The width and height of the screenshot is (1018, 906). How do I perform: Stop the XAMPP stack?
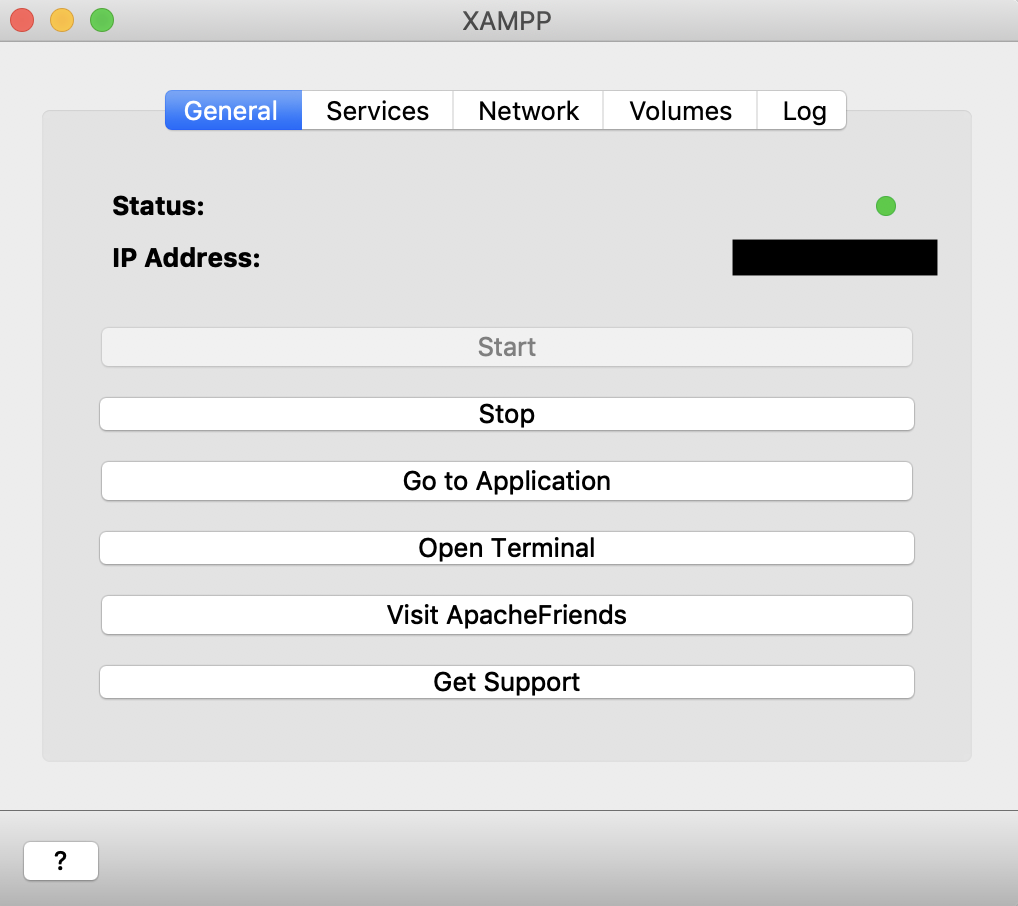(506, 414)
